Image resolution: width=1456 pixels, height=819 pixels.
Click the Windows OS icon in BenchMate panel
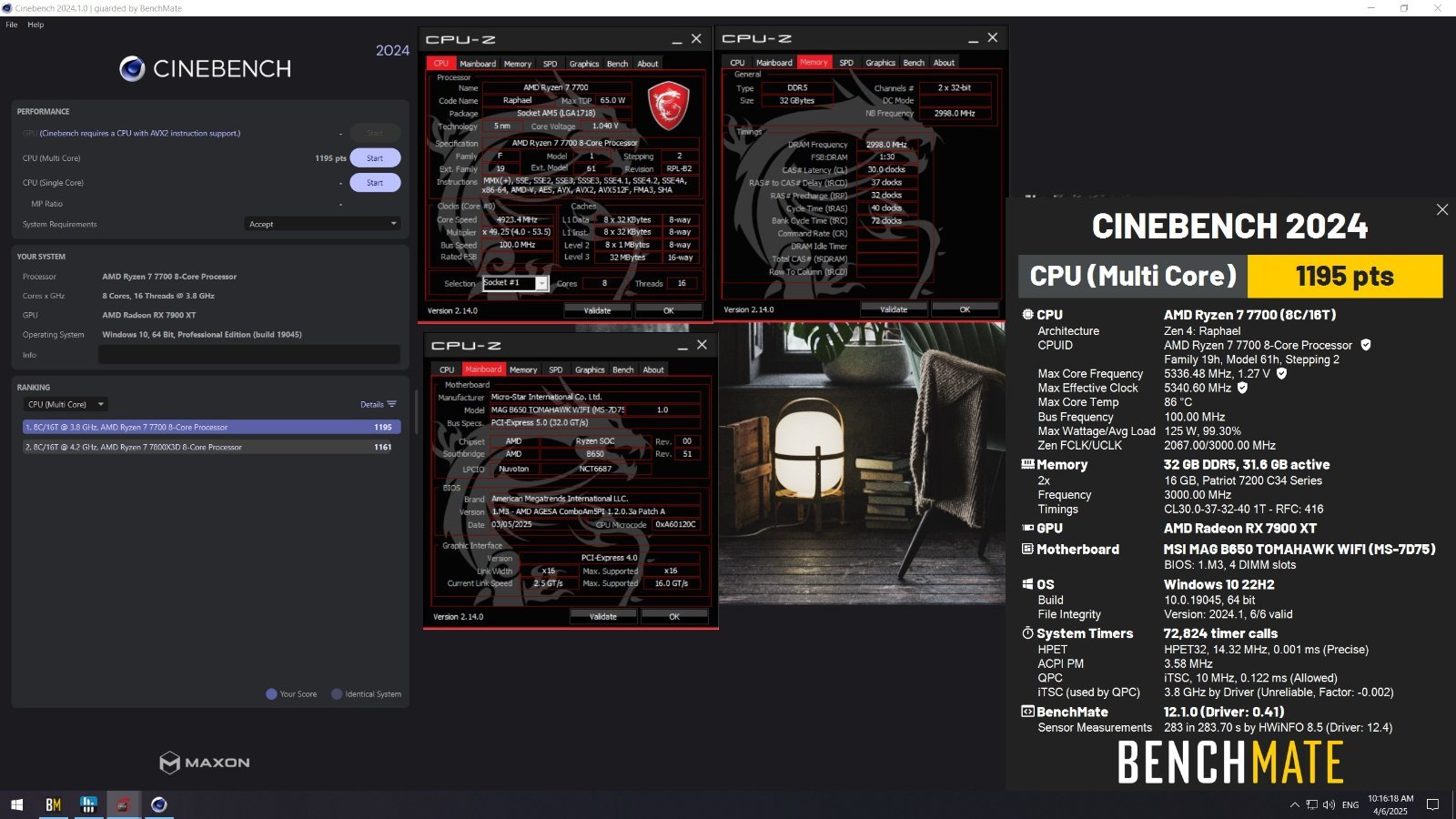click(x=1027, y=584)
